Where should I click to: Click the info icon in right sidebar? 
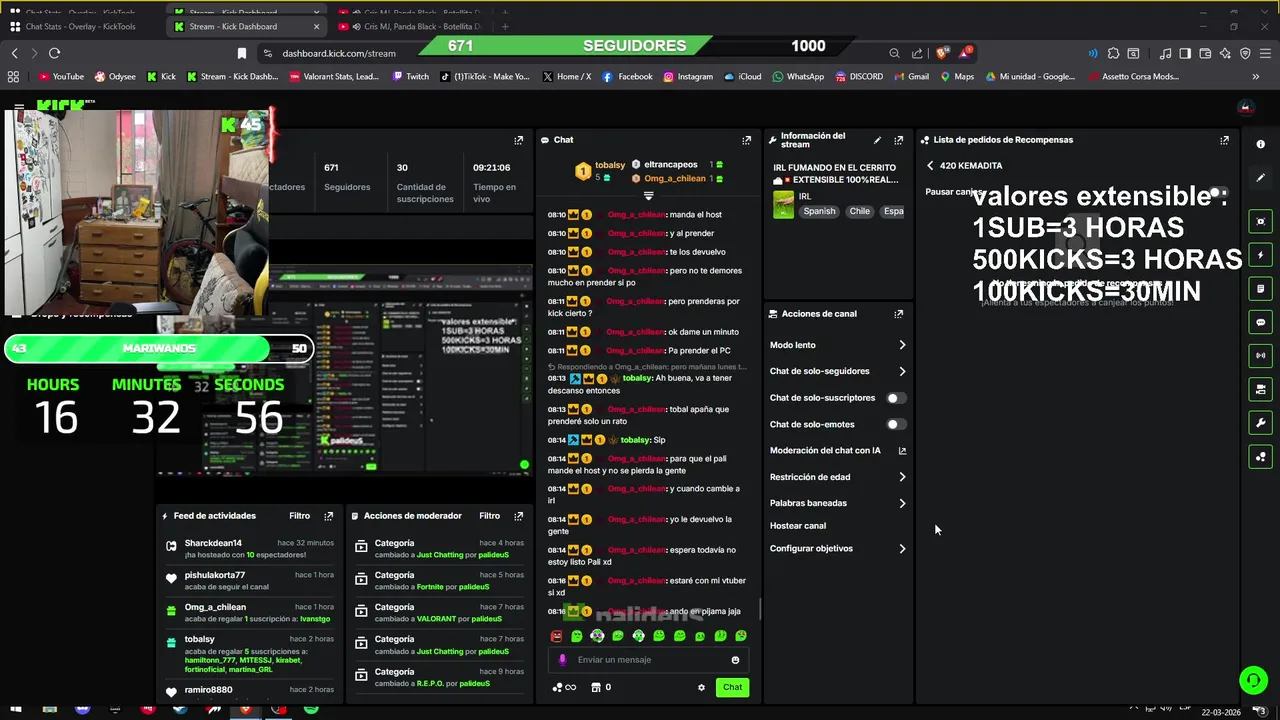[x=1260, y=144]
